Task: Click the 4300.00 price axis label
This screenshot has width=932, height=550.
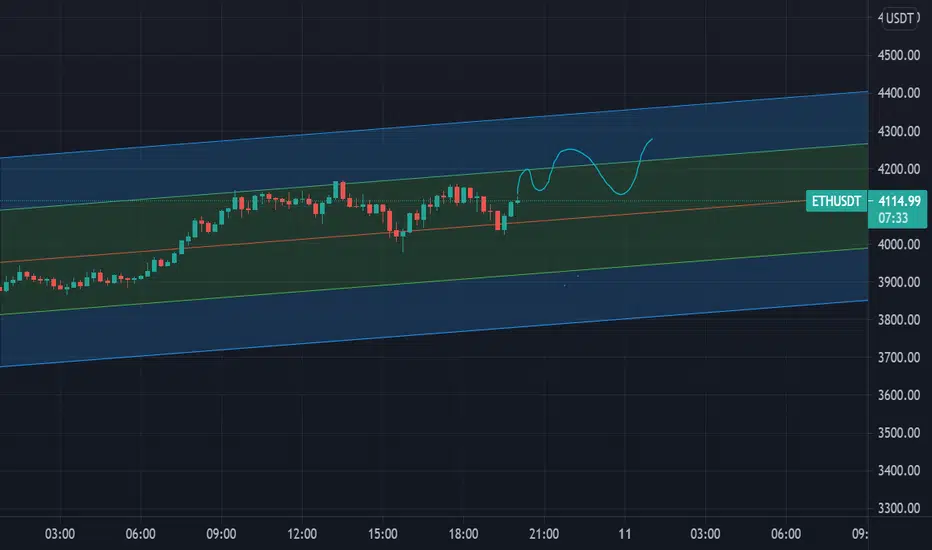Action: click(x=899, y=131)
